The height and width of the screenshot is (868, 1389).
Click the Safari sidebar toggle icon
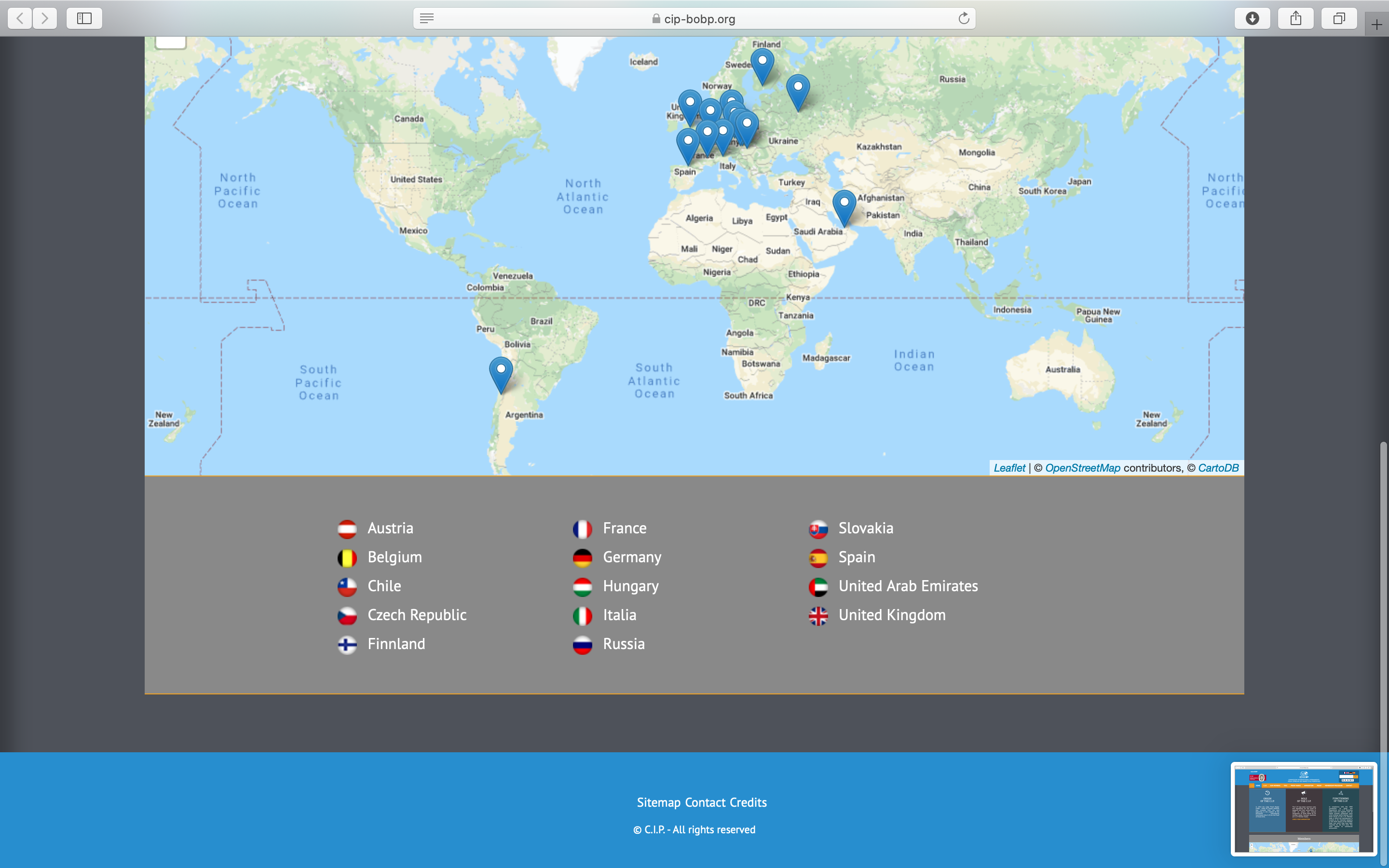[84, 18]
